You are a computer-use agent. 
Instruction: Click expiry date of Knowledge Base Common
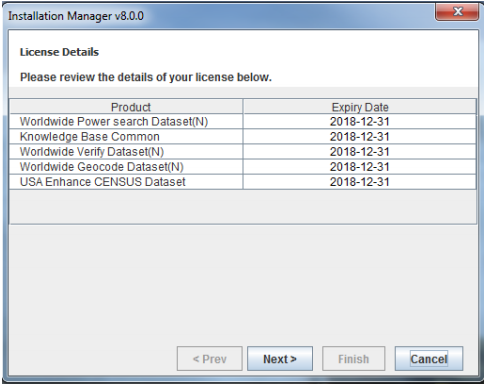click(360, 137)
